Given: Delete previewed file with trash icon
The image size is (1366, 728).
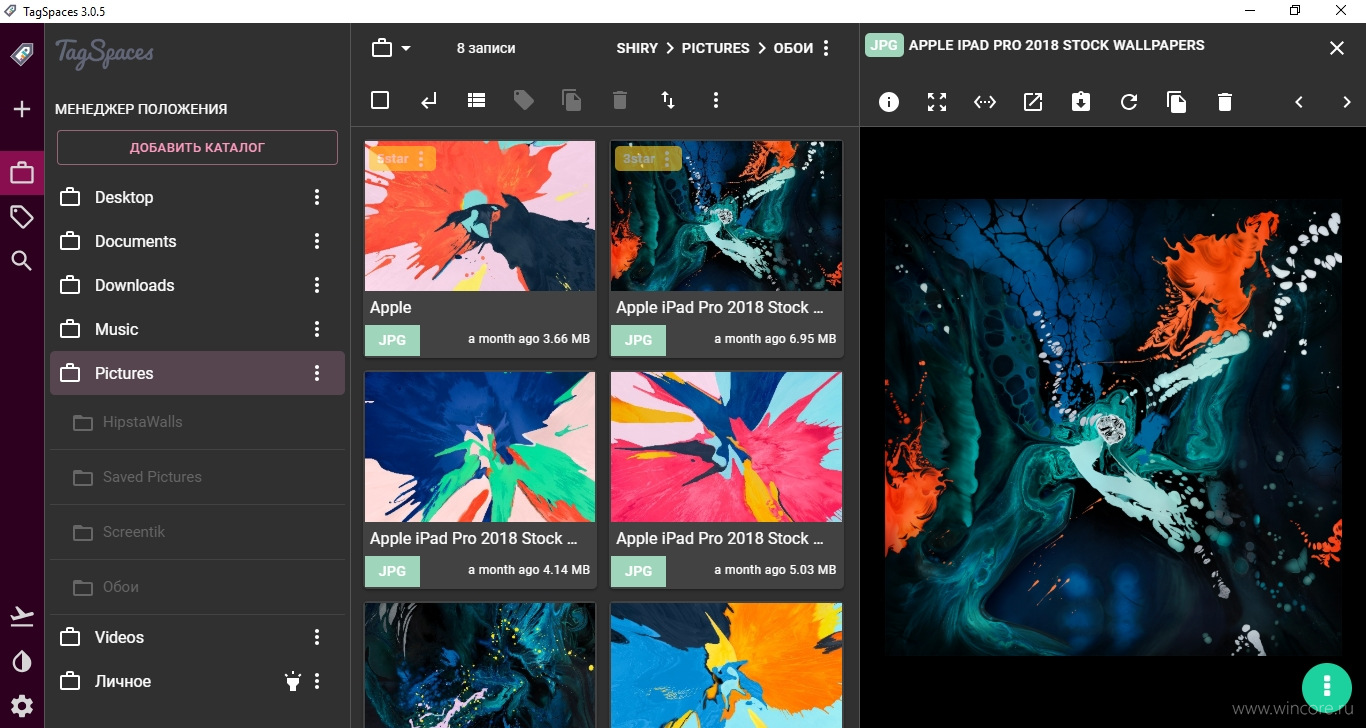Looking at the screenshot, I should 1225,102.
